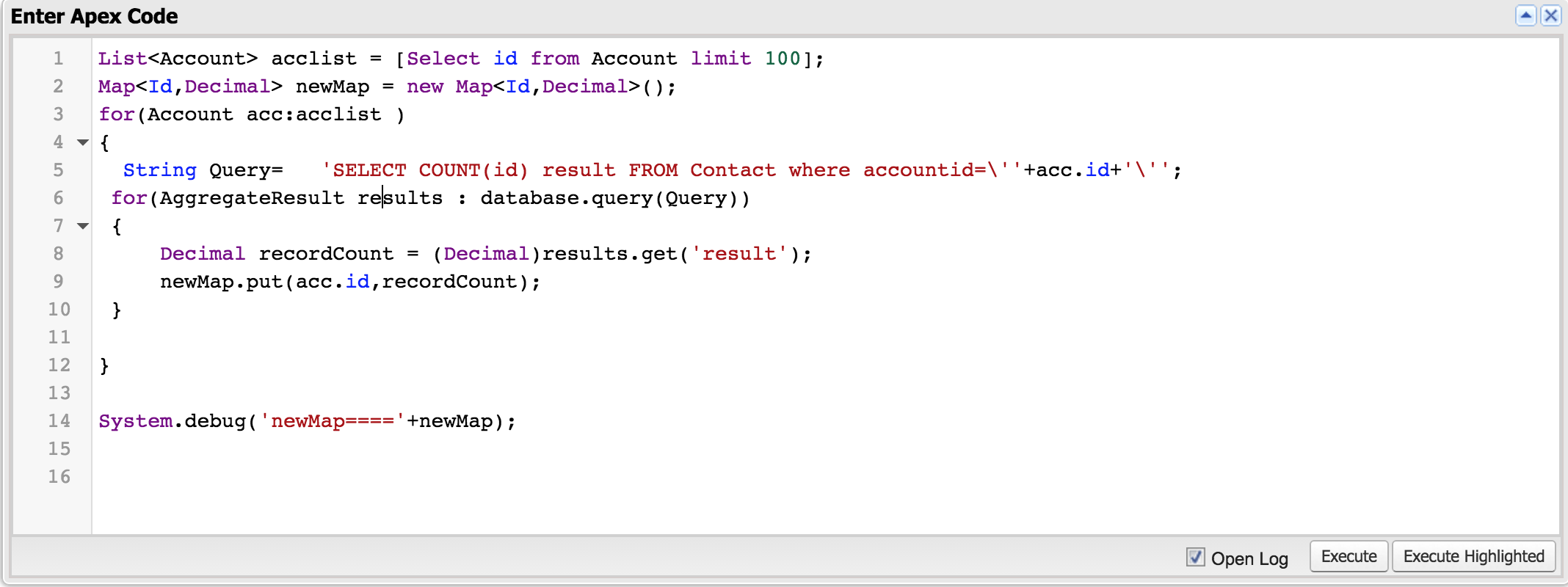Viewport: 1568px width, 587px height.
Task: Click line number 12 in the gutter
Action: (59, 365)
